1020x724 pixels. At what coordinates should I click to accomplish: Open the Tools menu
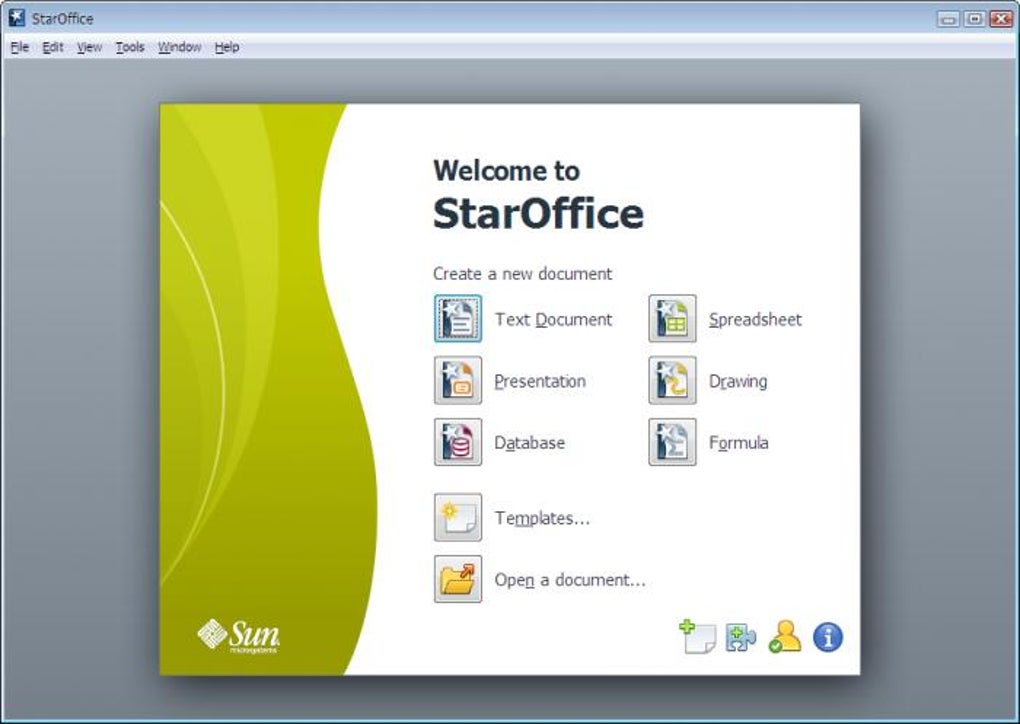tap(129, 46)
